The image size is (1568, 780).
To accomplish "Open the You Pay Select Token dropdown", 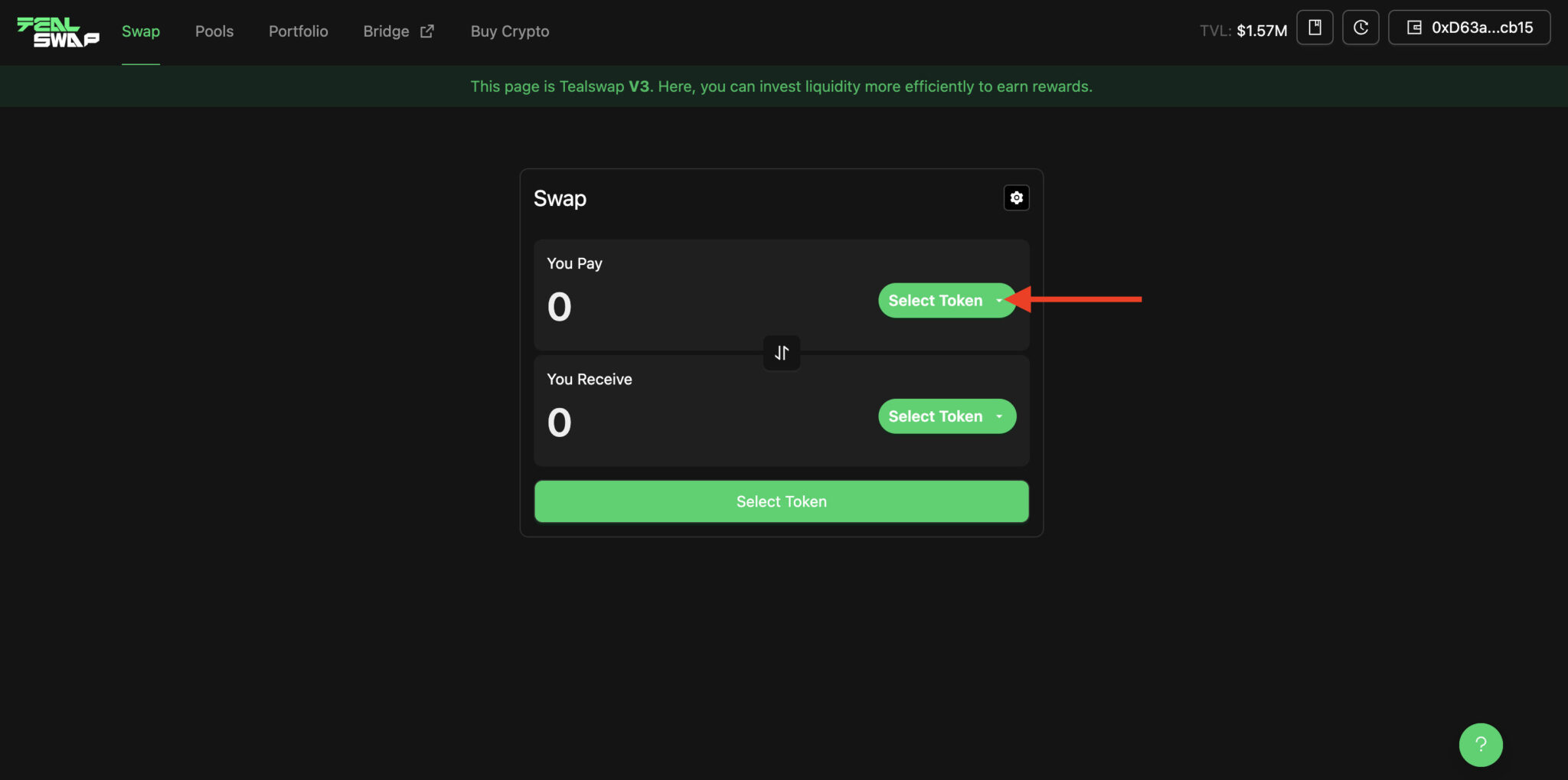I will point(946,300).
